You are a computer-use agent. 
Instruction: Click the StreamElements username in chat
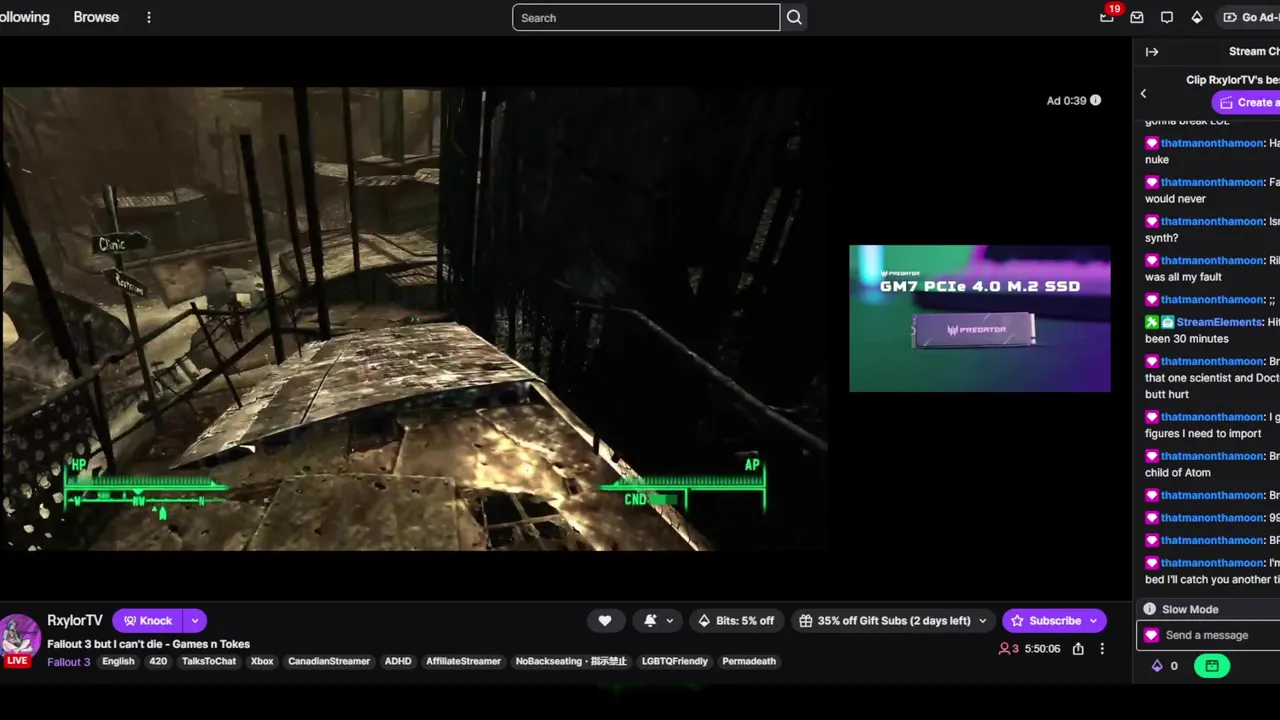[1219, 322]
